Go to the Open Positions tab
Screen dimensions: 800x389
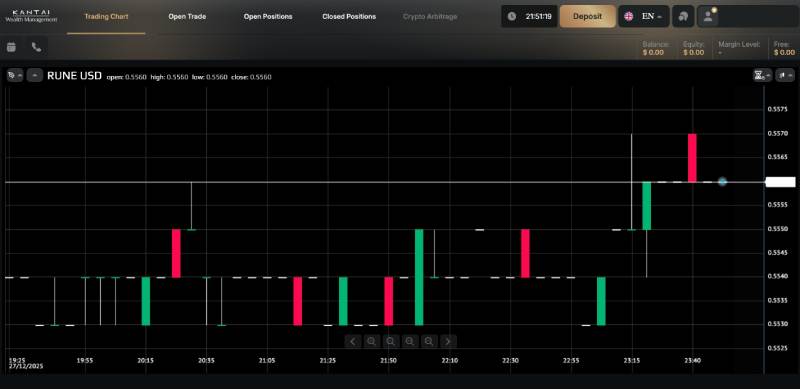[268, 16]
